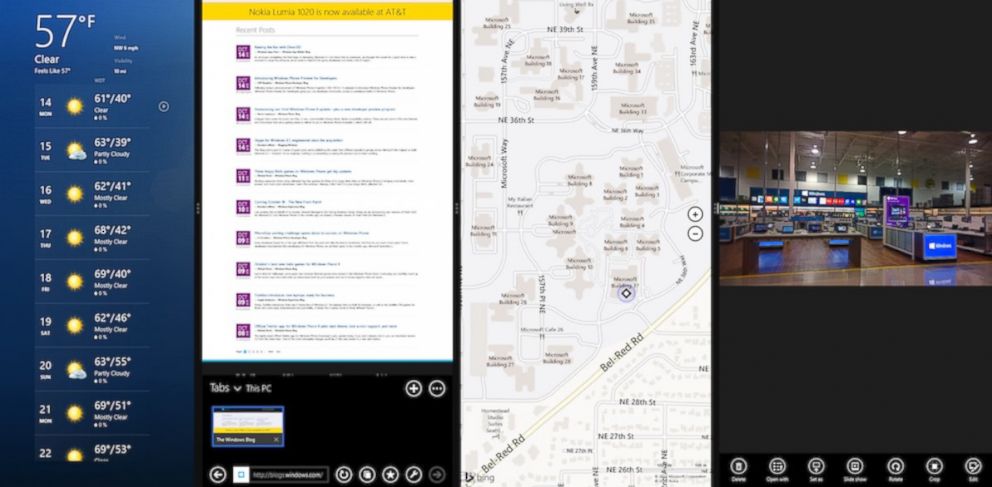
Task: Select The Windows Blog tab thumbnail
Action: [248, 426]
